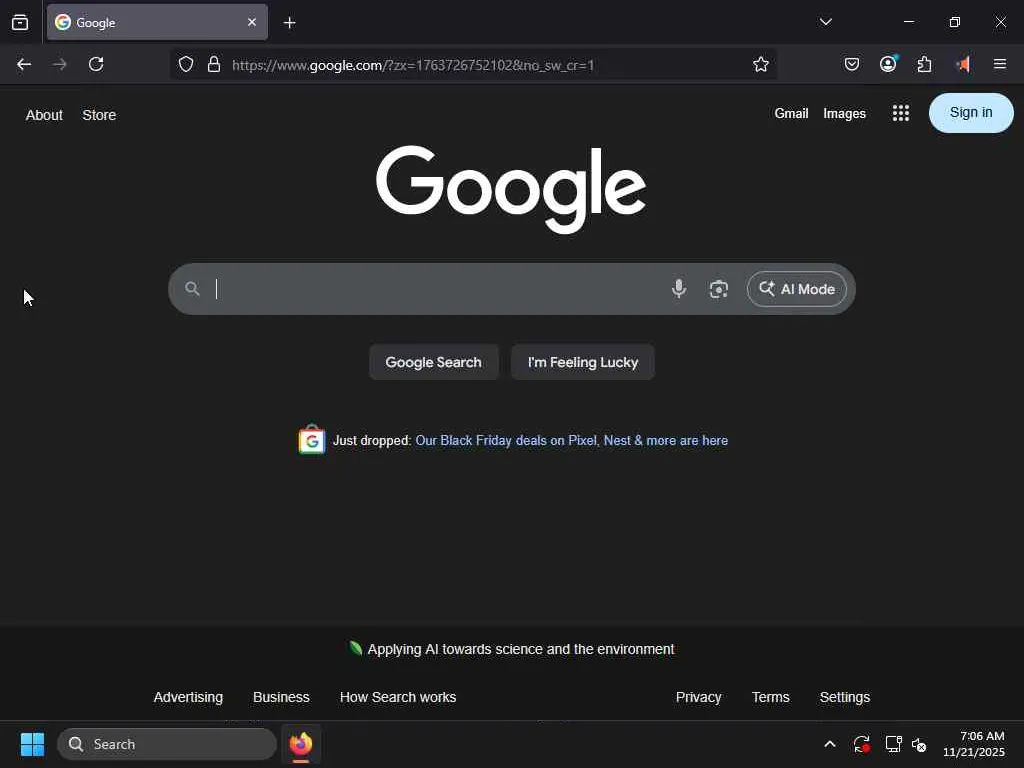The height and width of the screenshot is (768, 1024).
Task: Go back with the back arrow
Action: (x=24, y=64)
